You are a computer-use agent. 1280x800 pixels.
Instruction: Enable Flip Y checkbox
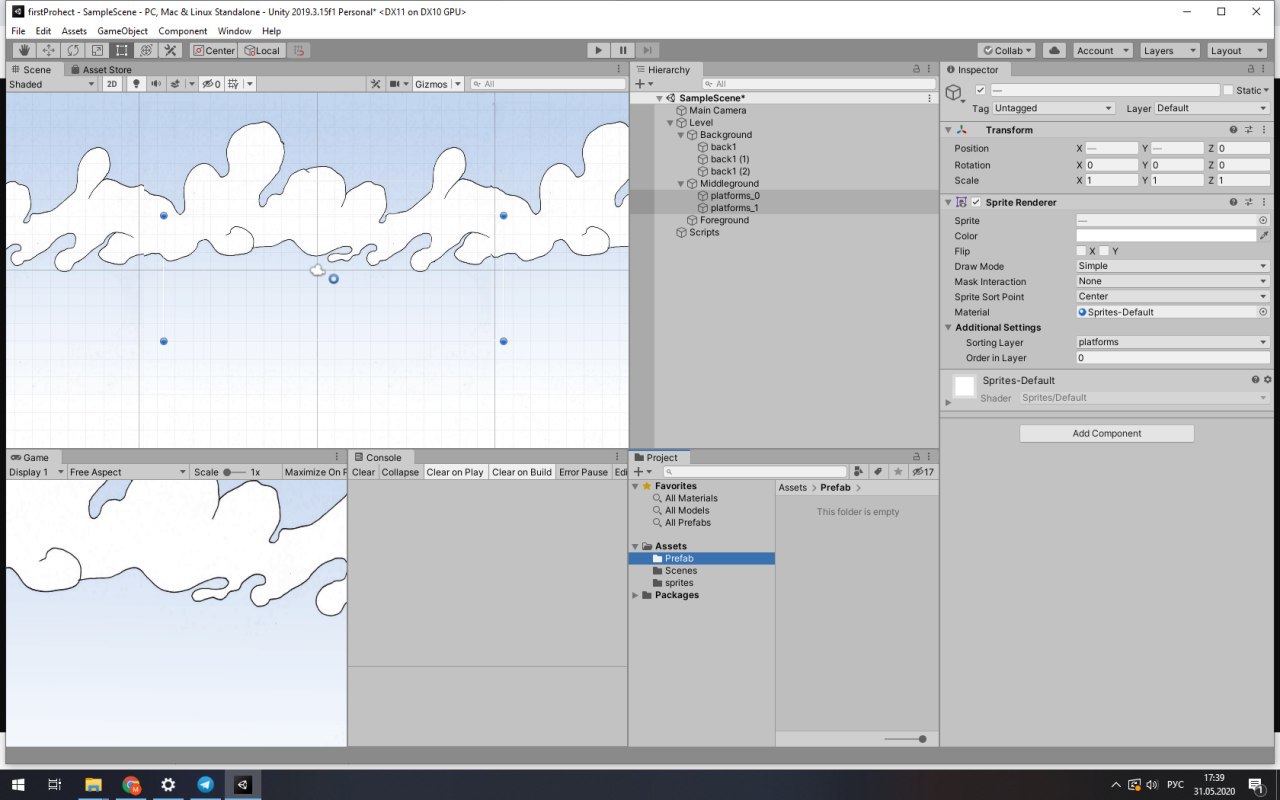coord(1105,251)
